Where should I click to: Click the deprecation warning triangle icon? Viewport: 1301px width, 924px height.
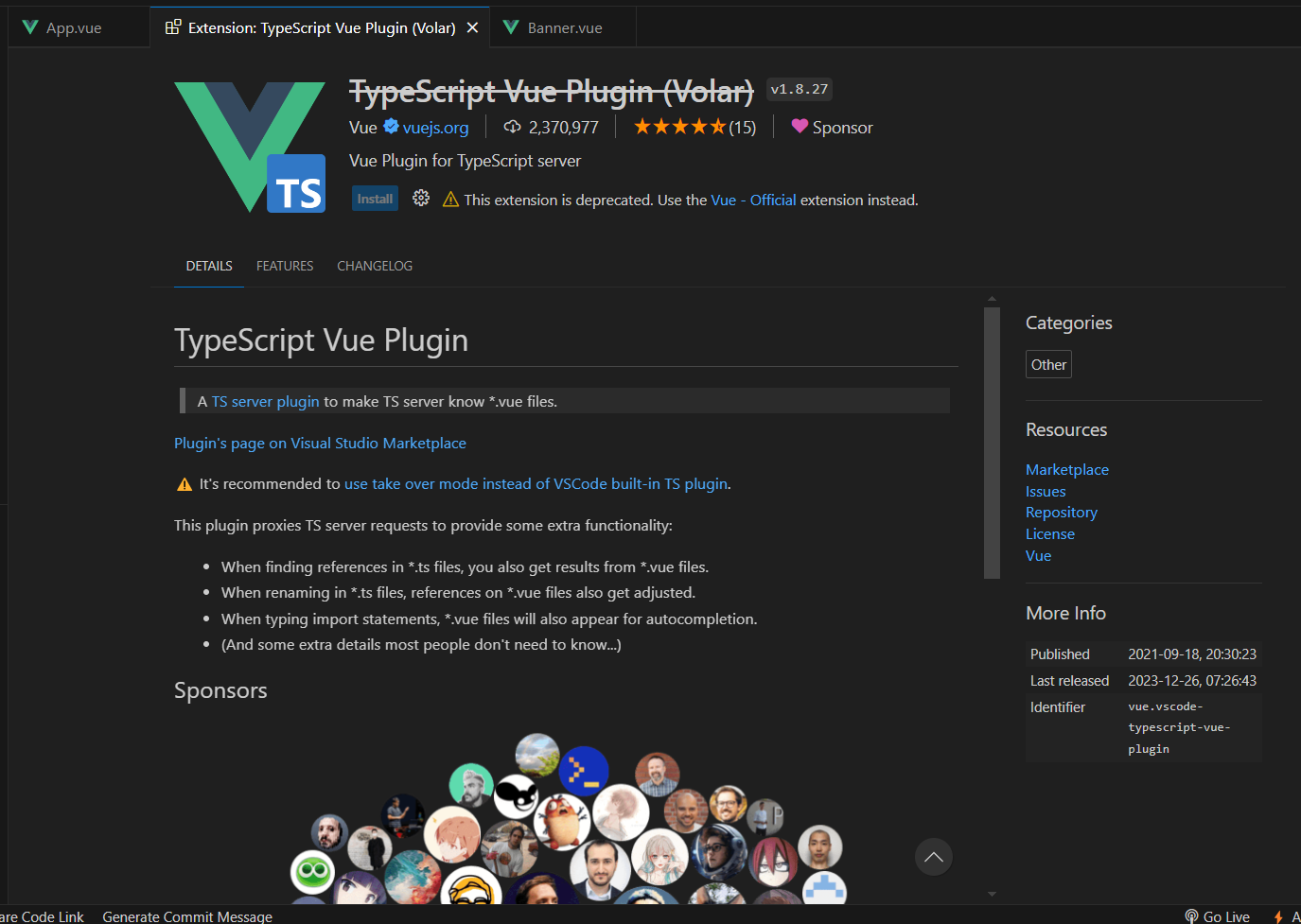tap(450, 199)
